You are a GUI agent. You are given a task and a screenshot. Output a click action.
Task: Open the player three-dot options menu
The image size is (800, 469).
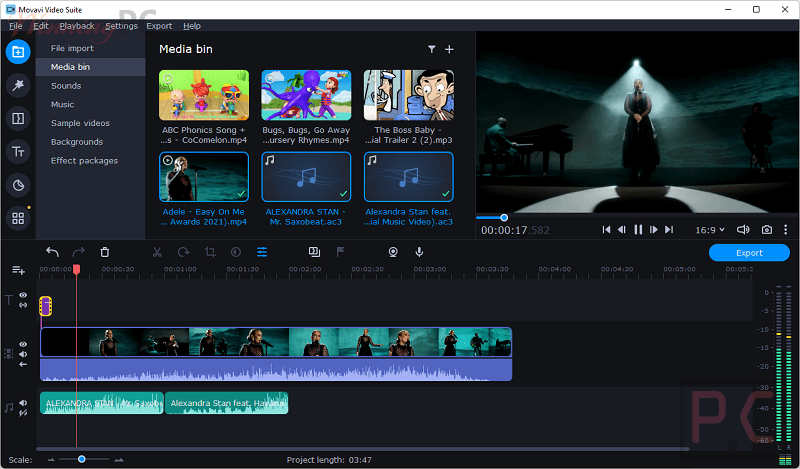786,230
